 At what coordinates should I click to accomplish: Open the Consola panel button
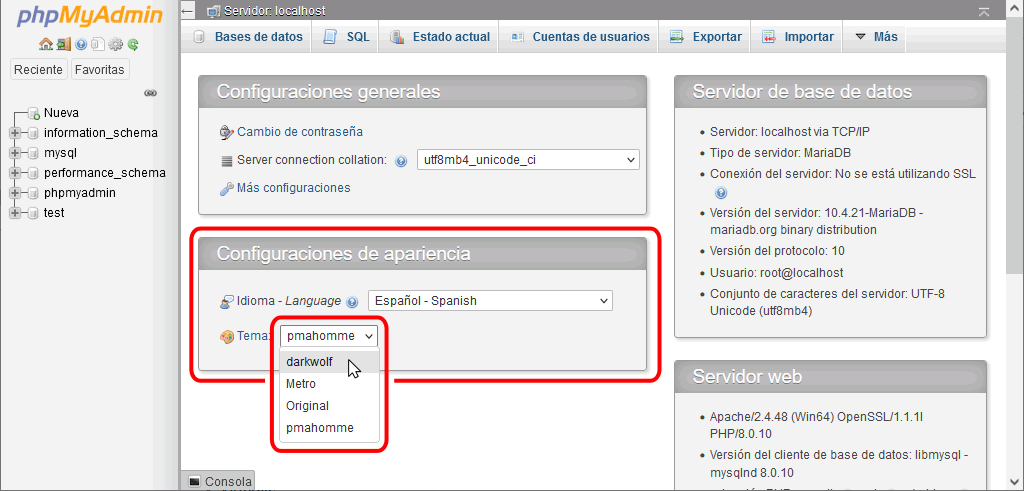point(219,481)
